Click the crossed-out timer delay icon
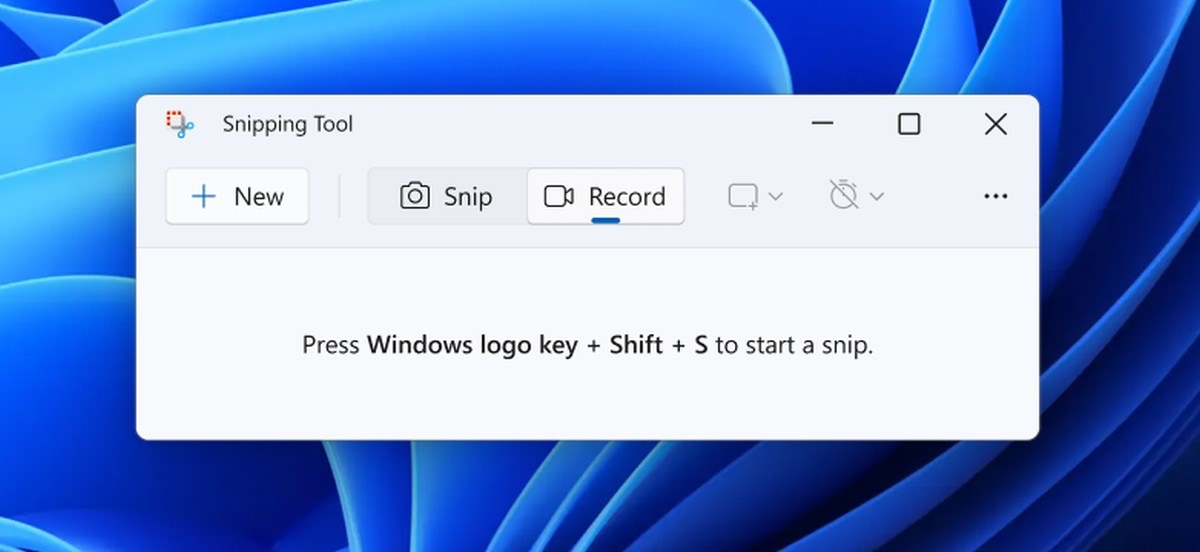 point(844,196)
